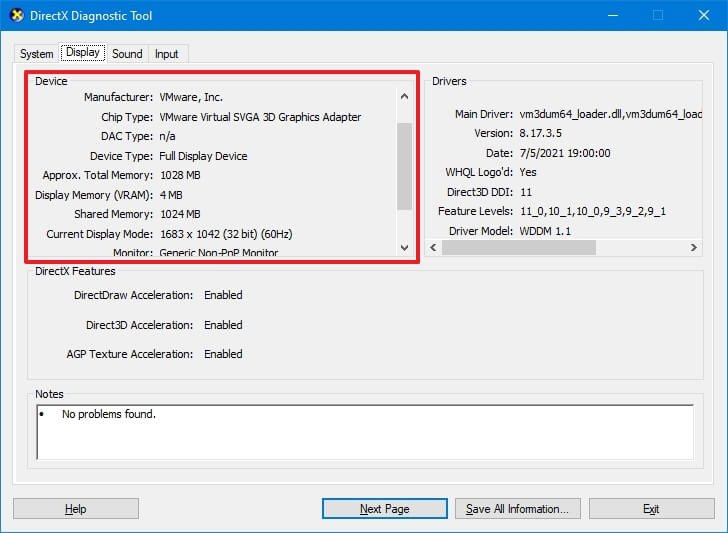Close the DirectX Diagnostic Tool window

point(704,15)
